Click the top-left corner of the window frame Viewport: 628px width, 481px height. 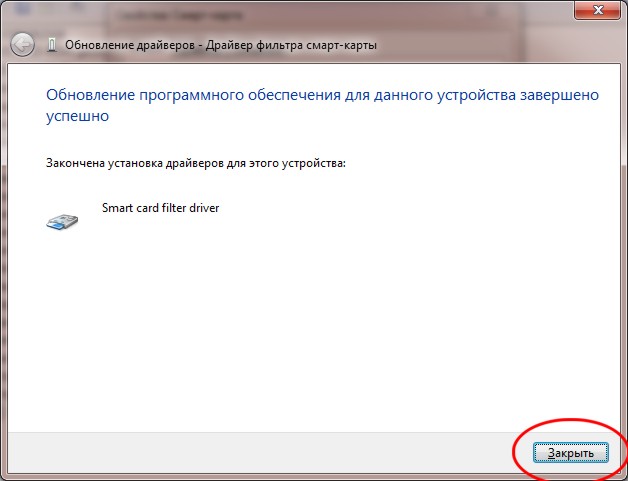point(2,2)
